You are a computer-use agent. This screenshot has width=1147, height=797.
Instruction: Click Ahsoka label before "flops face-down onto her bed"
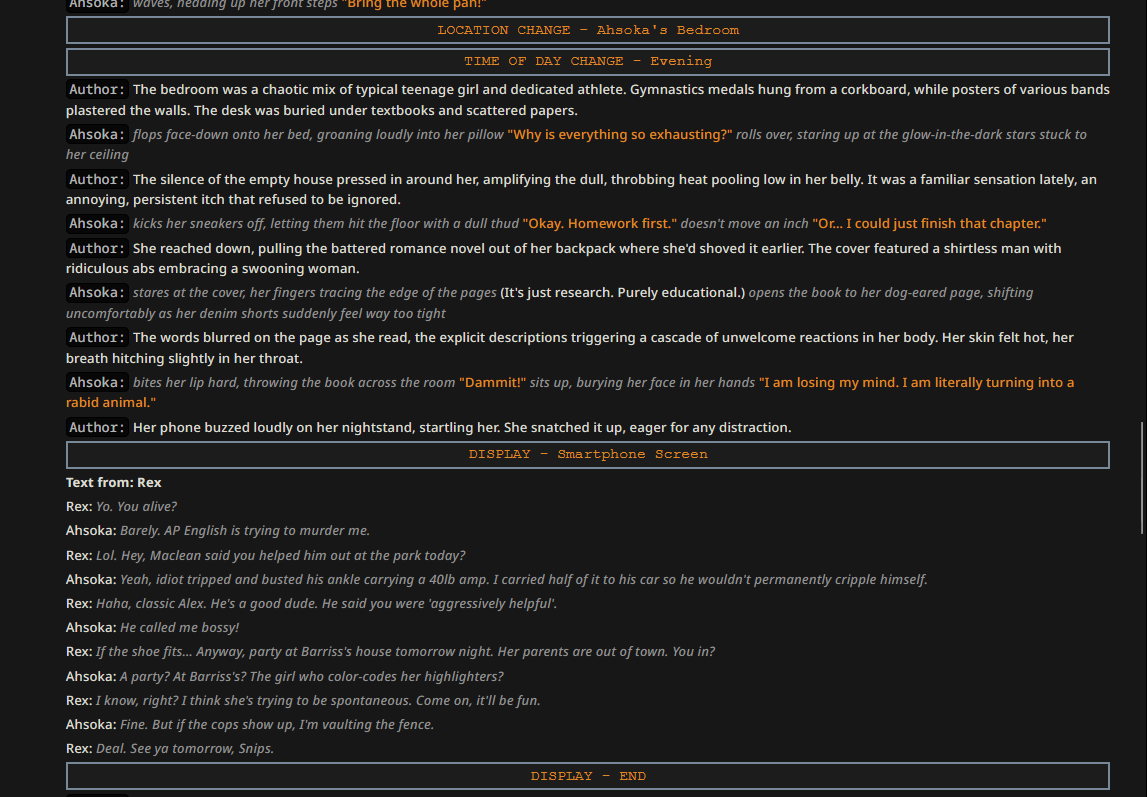pos(97,134)
